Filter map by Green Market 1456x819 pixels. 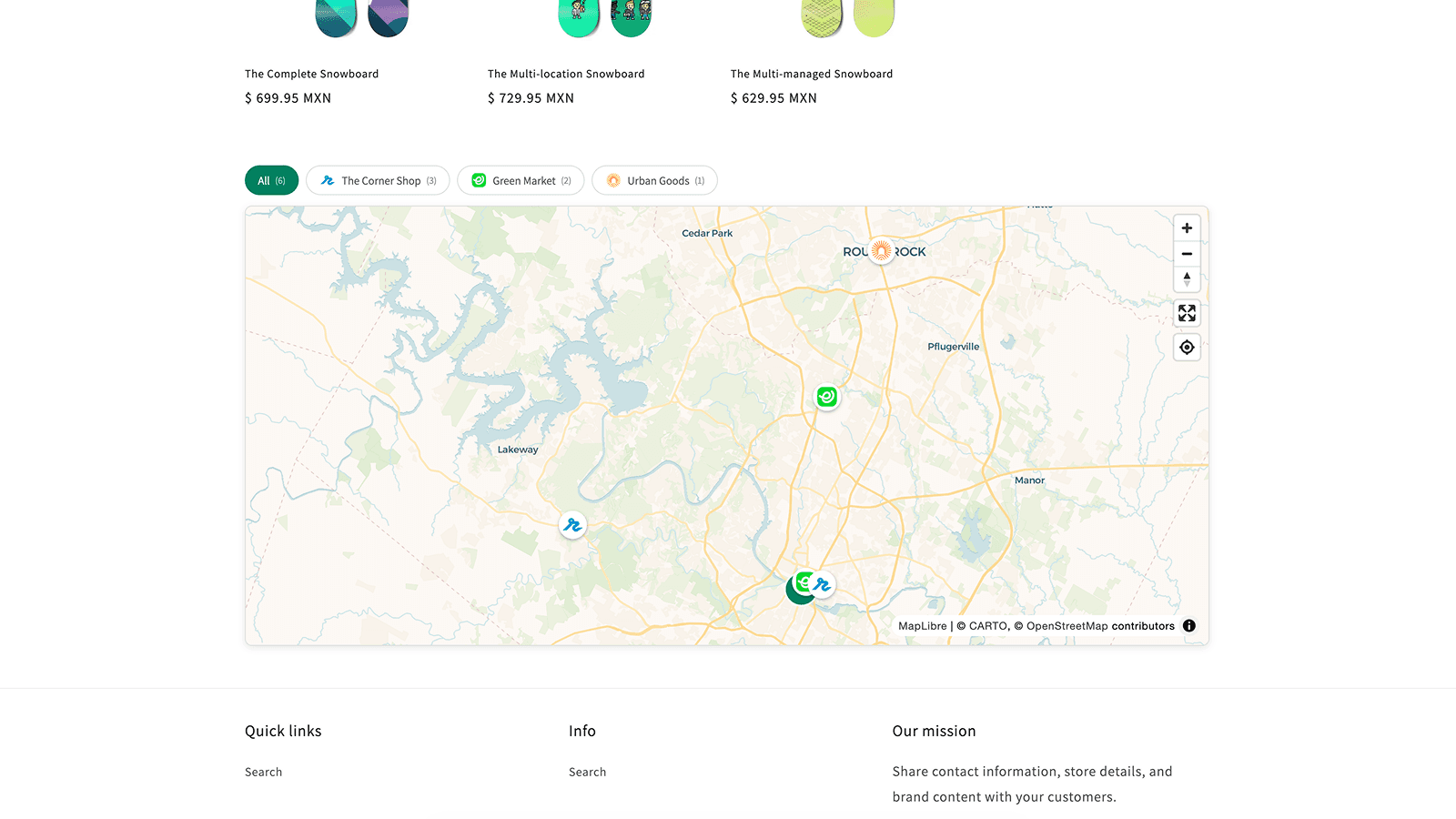(x=521, y=180)
